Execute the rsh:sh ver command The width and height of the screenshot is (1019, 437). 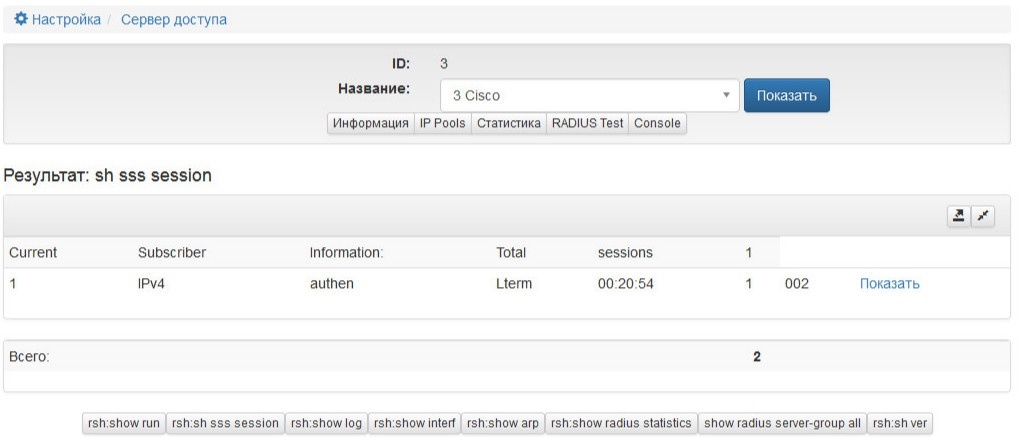(x=900, y=423)
